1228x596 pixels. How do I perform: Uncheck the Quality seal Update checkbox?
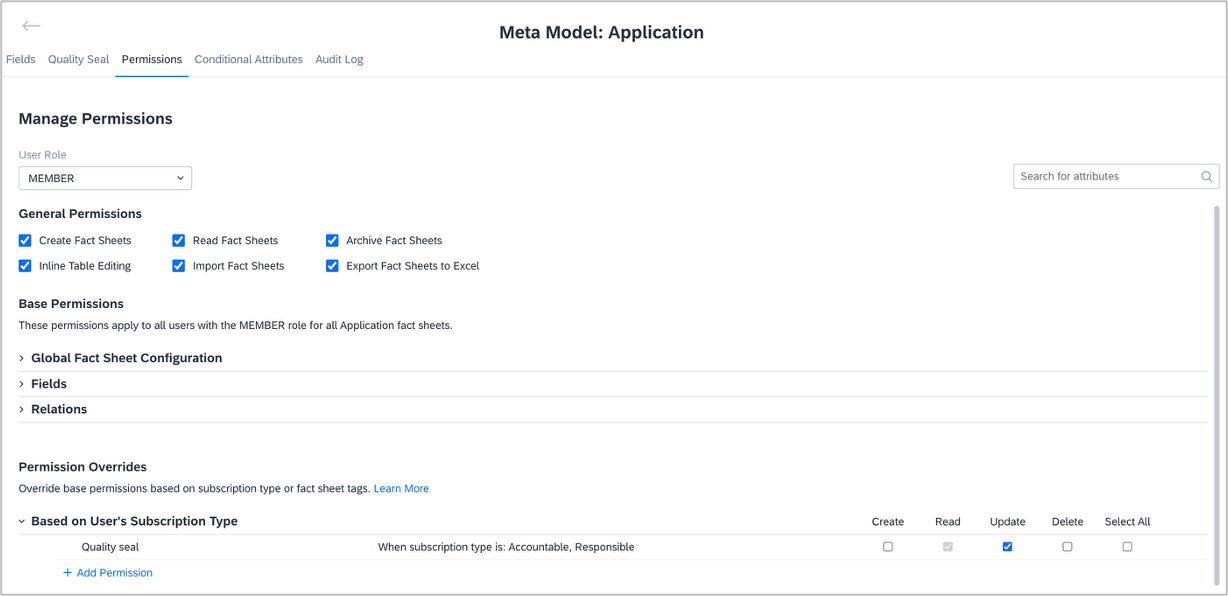click(1007, 547)
